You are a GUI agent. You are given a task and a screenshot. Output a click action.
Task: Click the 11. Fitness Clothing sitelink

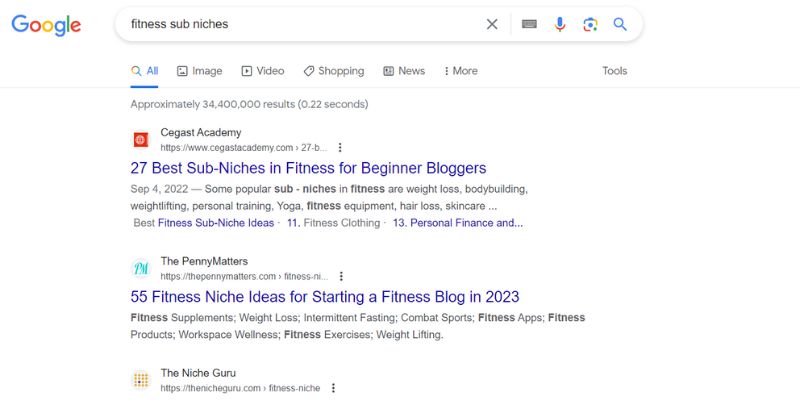point(334,223)
